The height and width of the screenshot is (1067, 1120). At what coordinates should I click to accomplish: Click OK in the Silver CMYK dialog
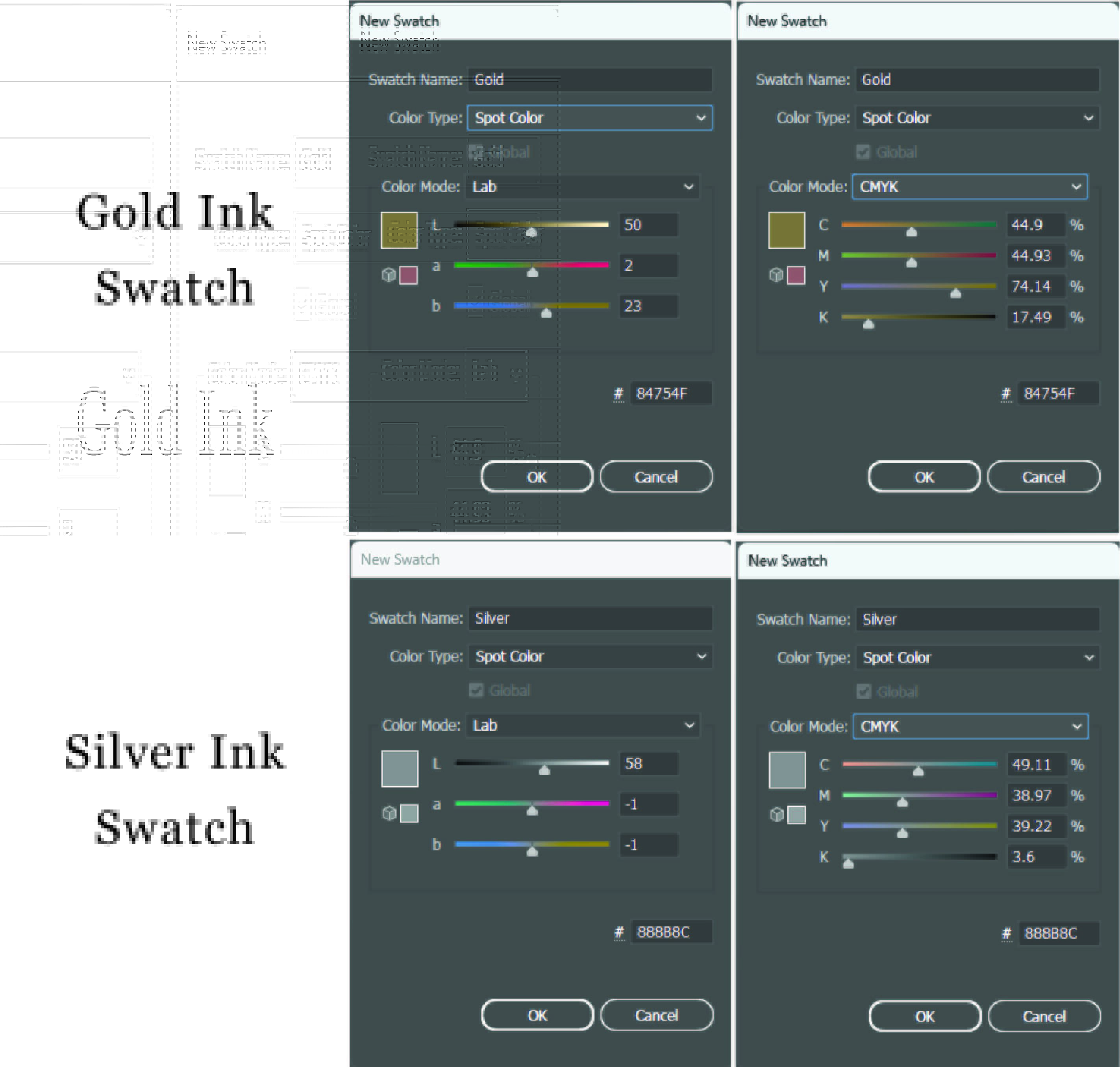click(924, 1016)
